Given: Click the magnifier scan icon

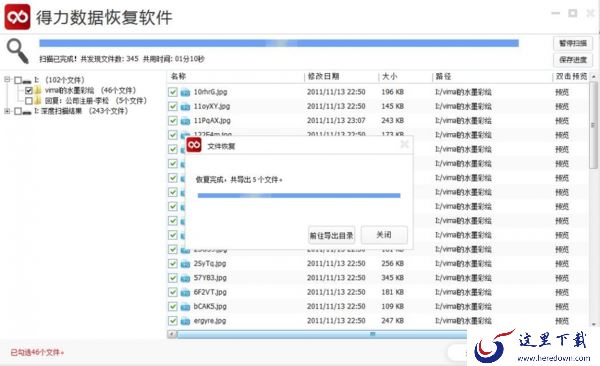Looking at the screenshot, I should (18, 51).
